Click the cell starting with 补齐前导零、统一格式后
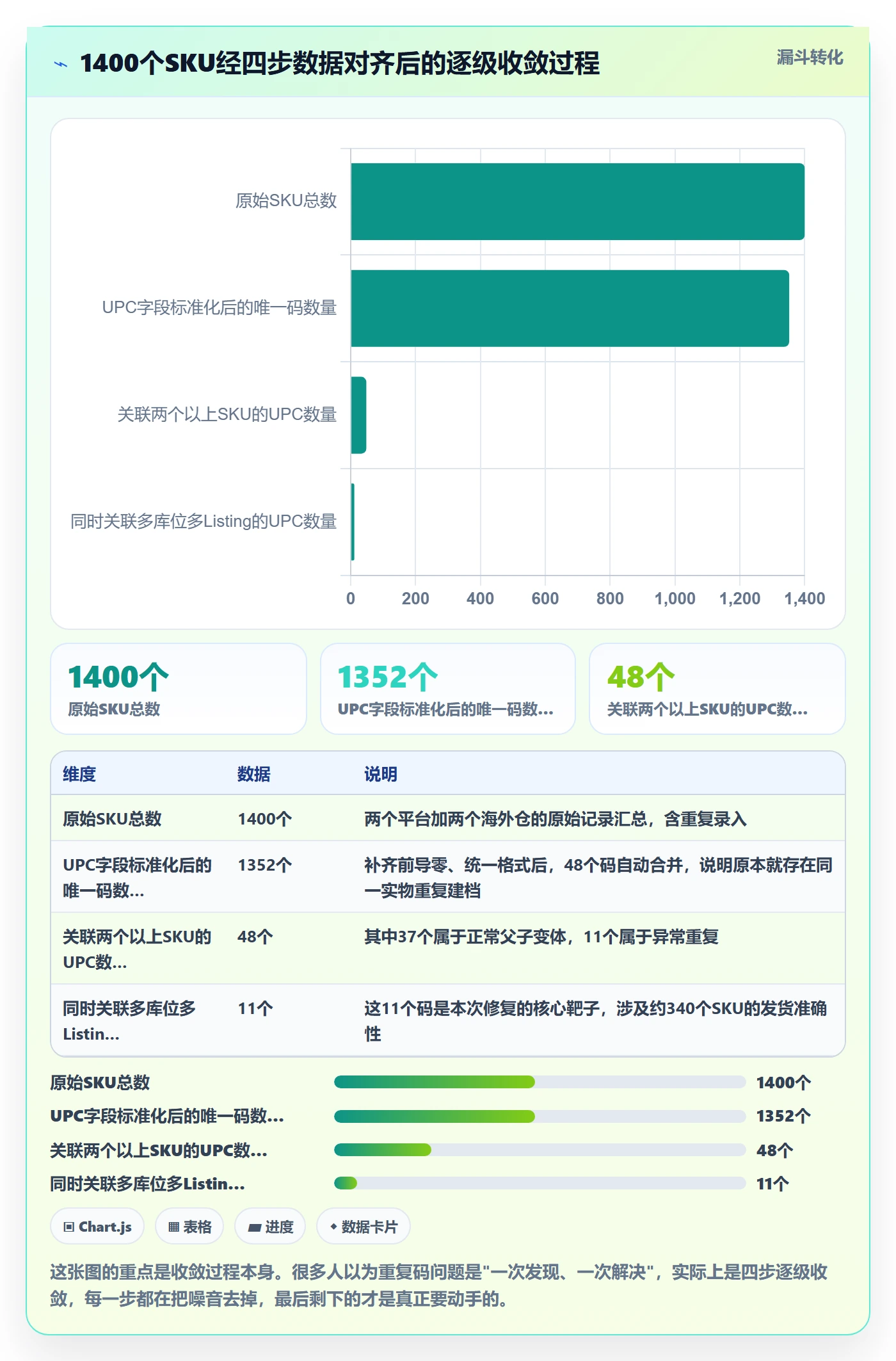 (x=598, y=878)
